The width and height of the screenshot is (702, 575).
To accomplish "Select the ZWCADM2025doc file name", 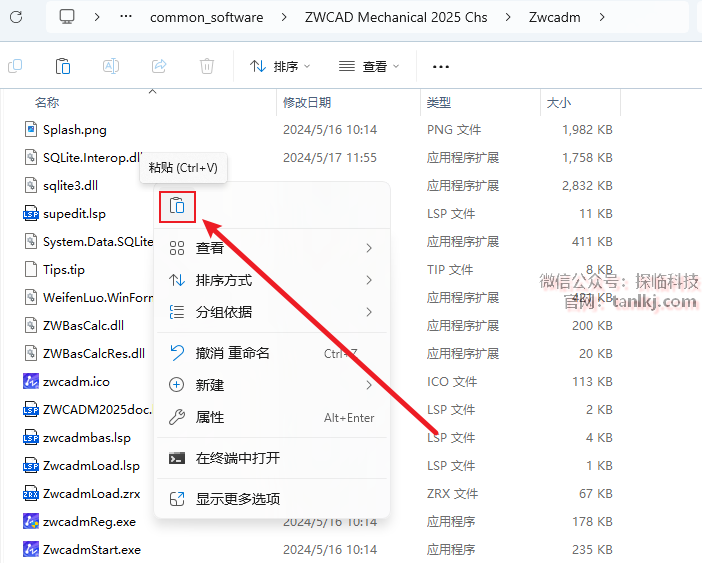I will click(x=97, y=409).
